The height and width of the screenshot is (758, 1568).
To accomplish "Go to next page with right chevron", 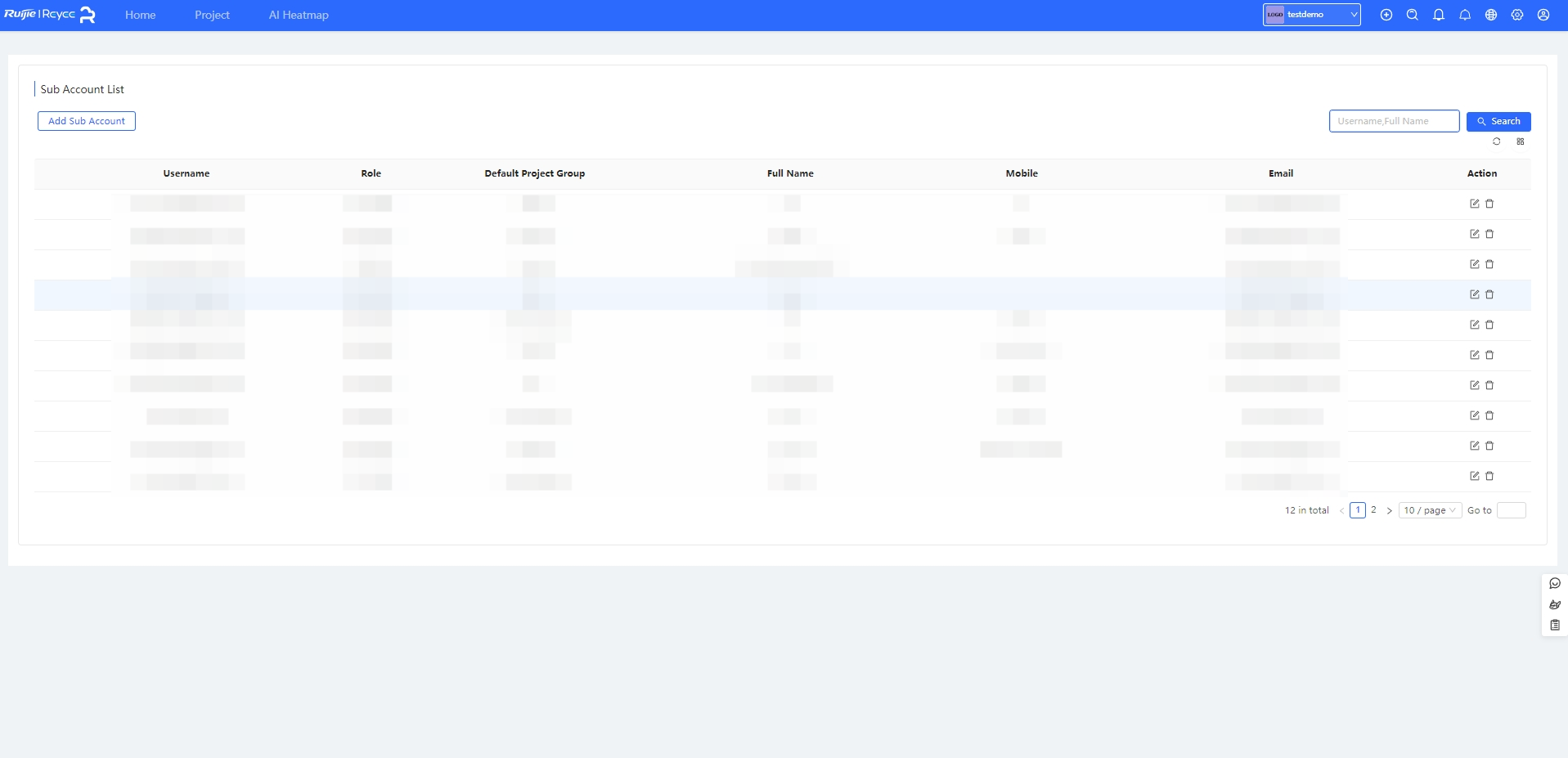I will [x=1389, y=510].
